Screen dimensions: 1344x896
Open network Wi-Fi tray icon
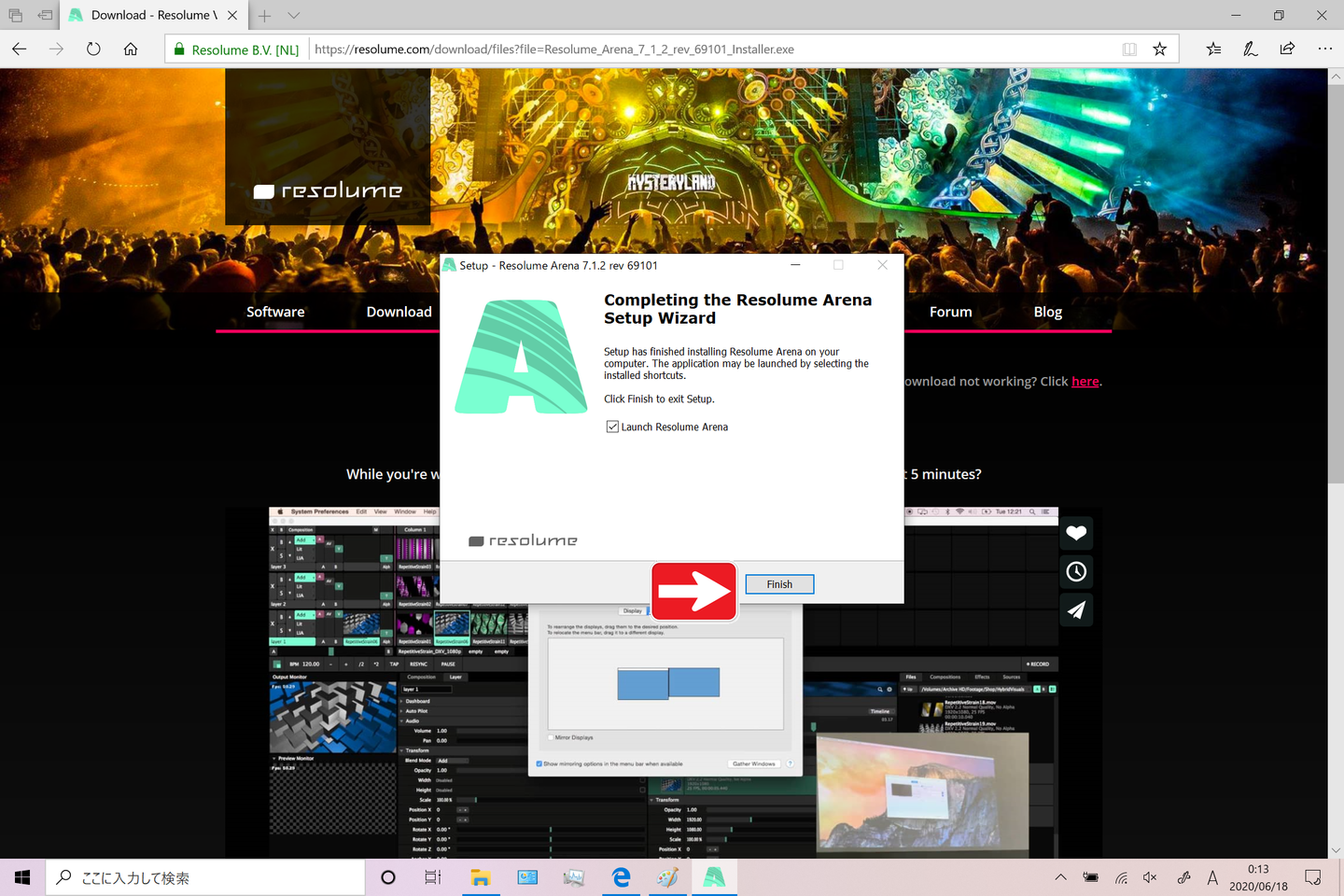point(1121,877)
